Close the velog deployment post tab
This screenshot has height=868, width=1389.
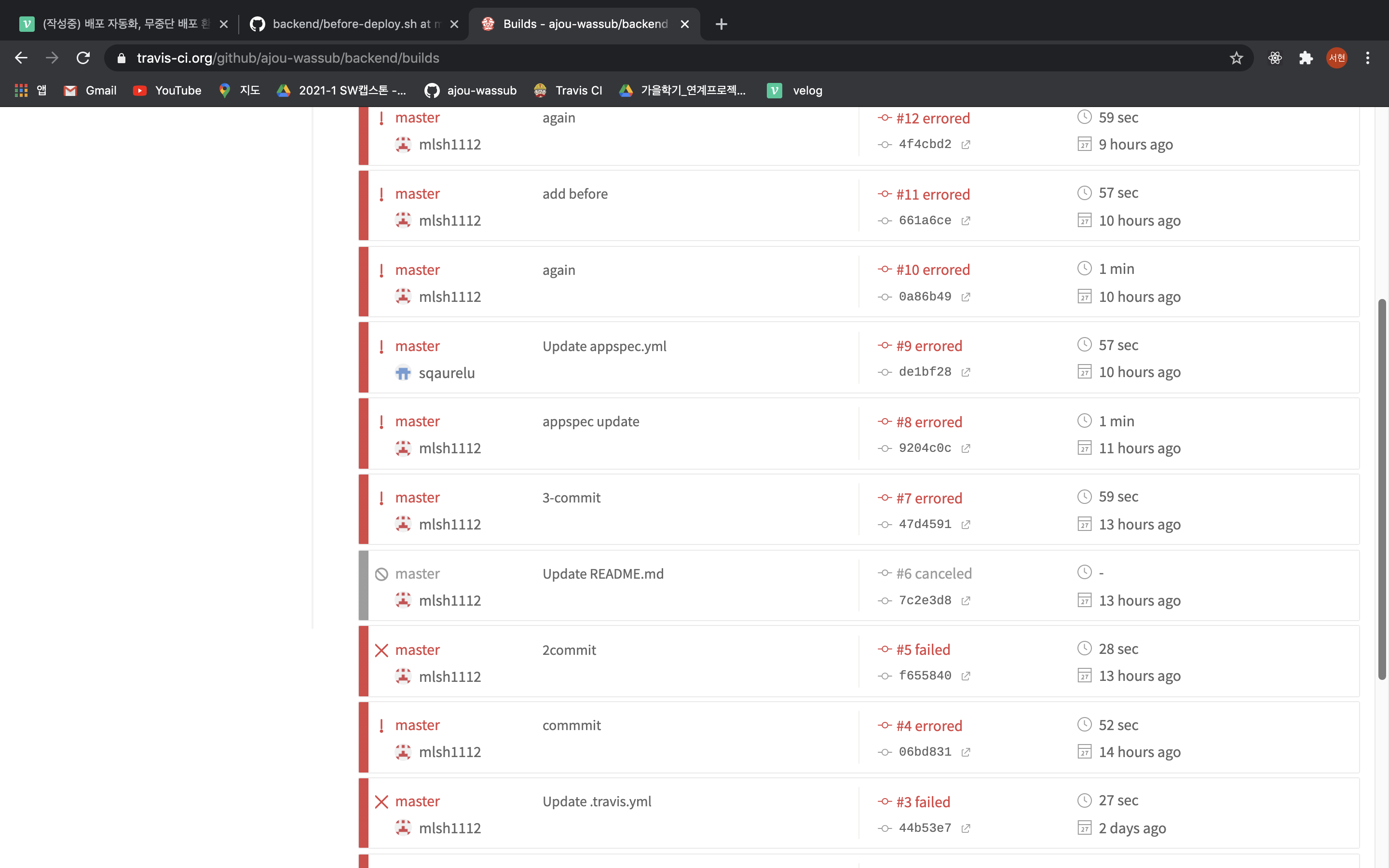(224, 24)
